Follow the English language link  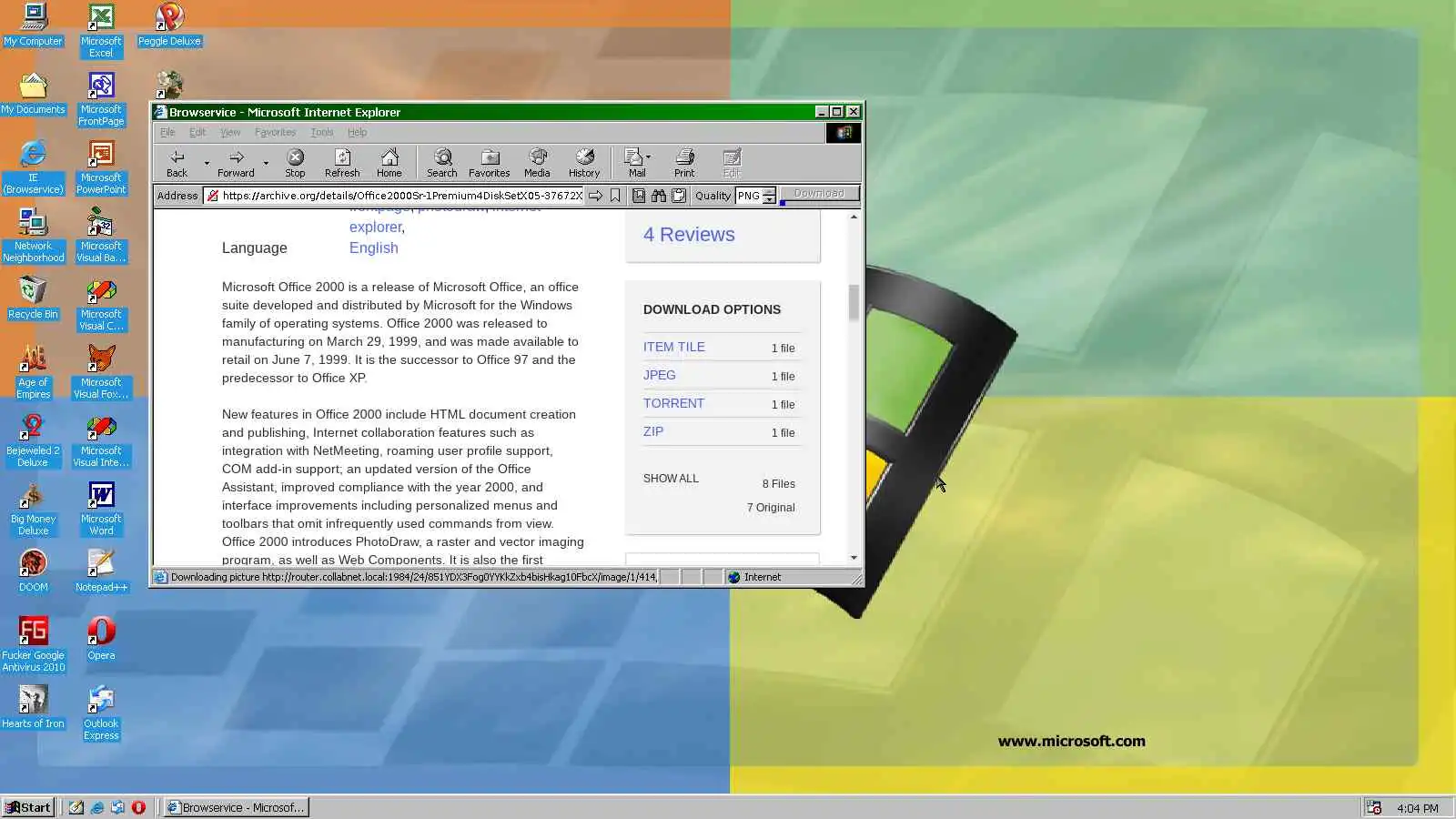coord(374,248)
